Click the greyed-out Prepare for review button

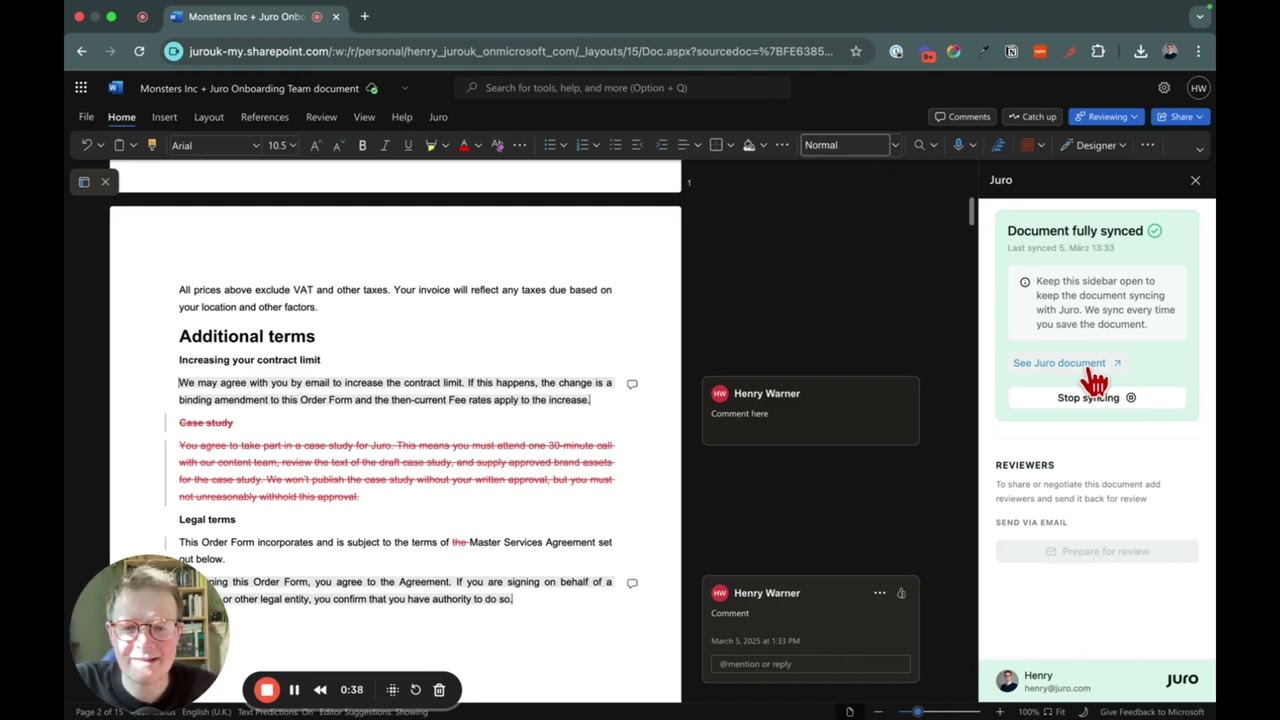point(1096,551)
